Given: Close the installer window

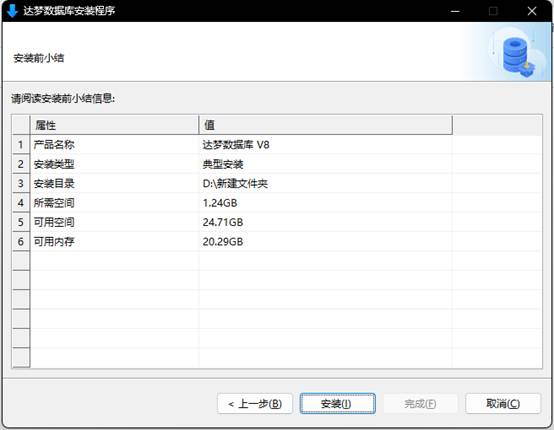Looking at the screenshot, I should 532,11.
